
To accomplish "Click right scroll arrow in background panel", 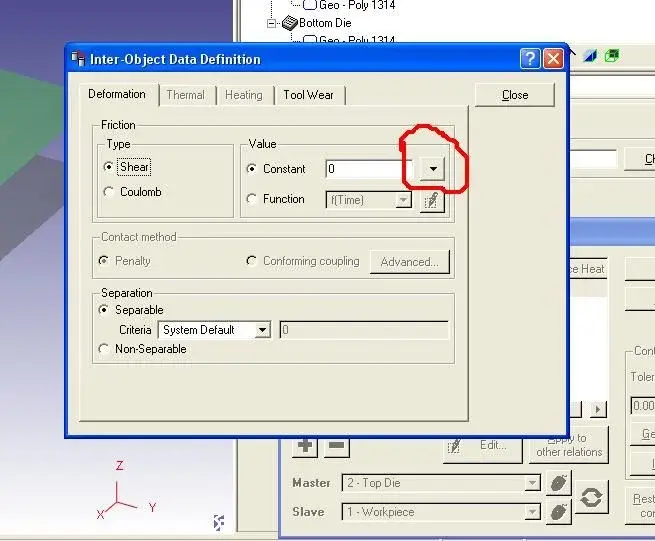I will [x=598, y=409].
